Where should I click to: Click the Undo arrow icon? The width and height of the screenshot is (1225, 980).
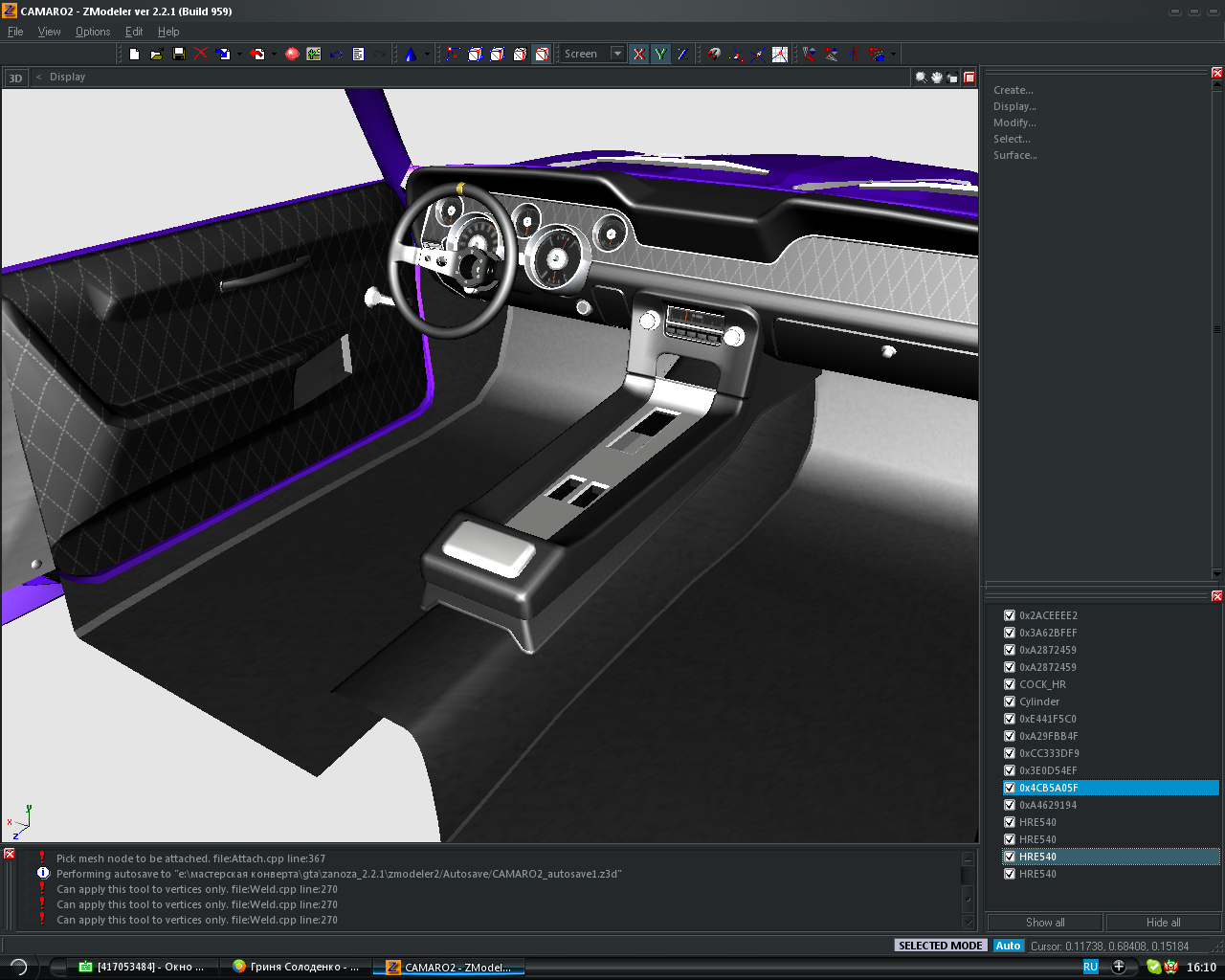336,55
